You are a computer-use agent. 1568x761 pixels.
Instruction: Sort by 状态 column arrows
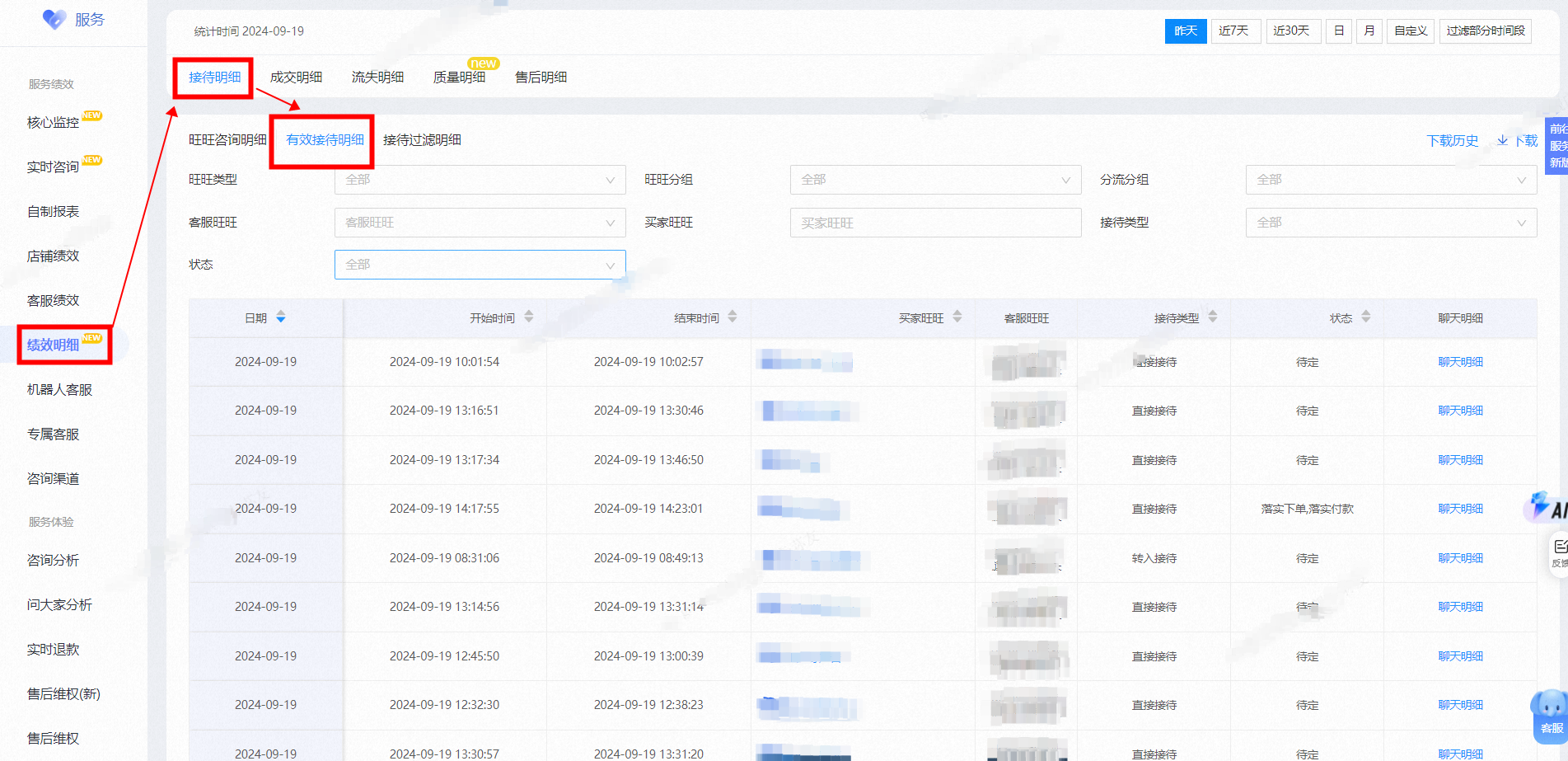click(1366, 317)
